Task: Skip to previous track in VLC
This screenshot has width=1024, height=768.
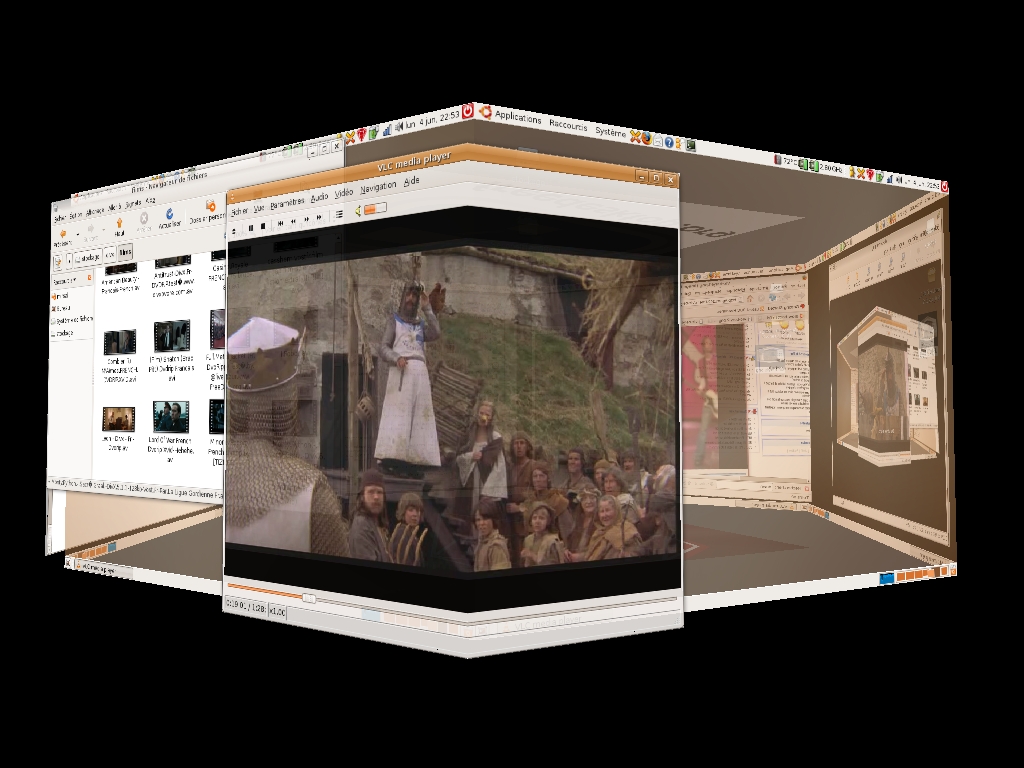Action: pyautogui.click(x=281, y=224)
